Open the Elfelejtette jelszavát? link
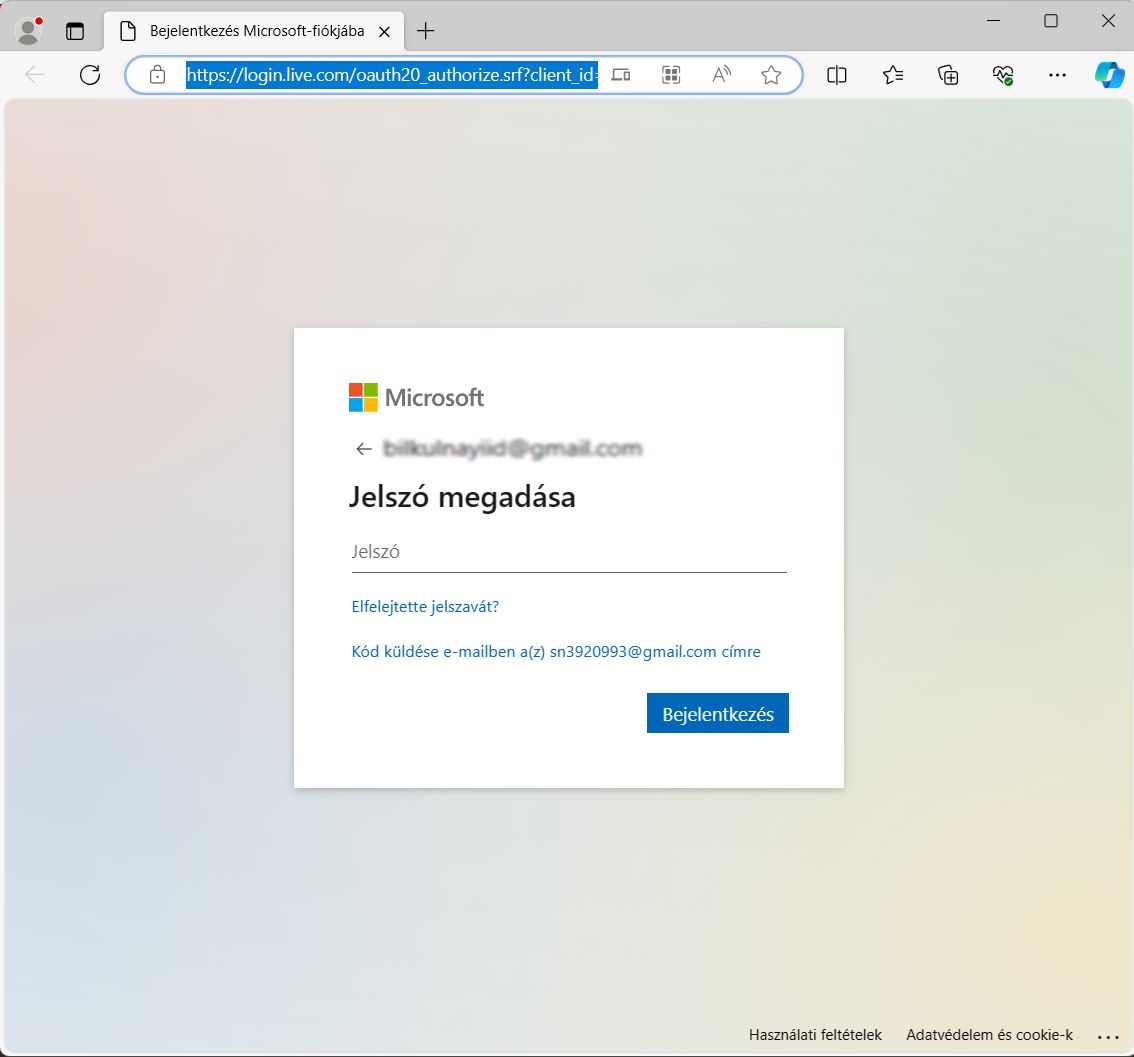1134x1057 pixels. tap(424, 606)
